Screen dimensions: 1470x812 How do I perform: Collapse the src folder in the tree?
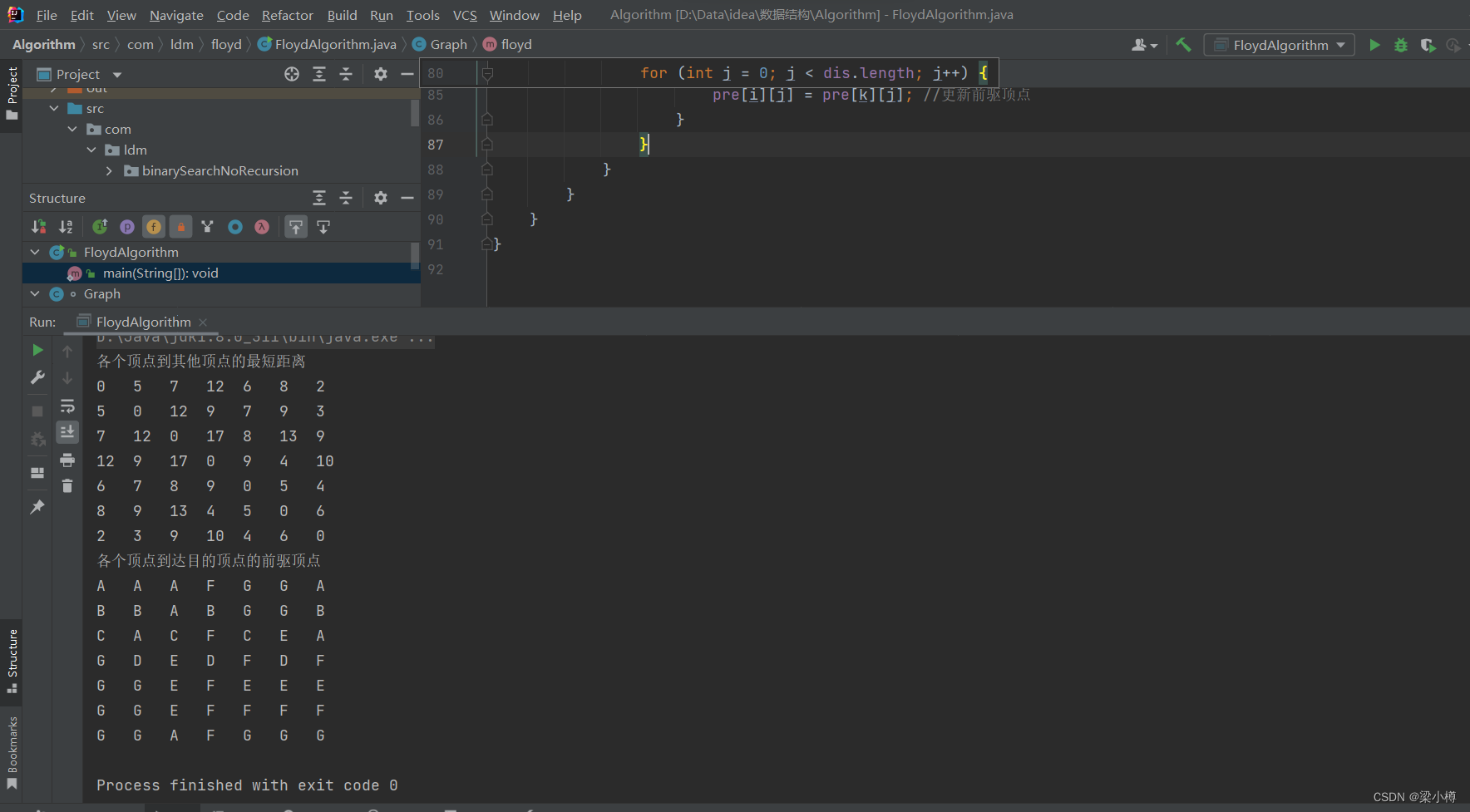(54, 109)
